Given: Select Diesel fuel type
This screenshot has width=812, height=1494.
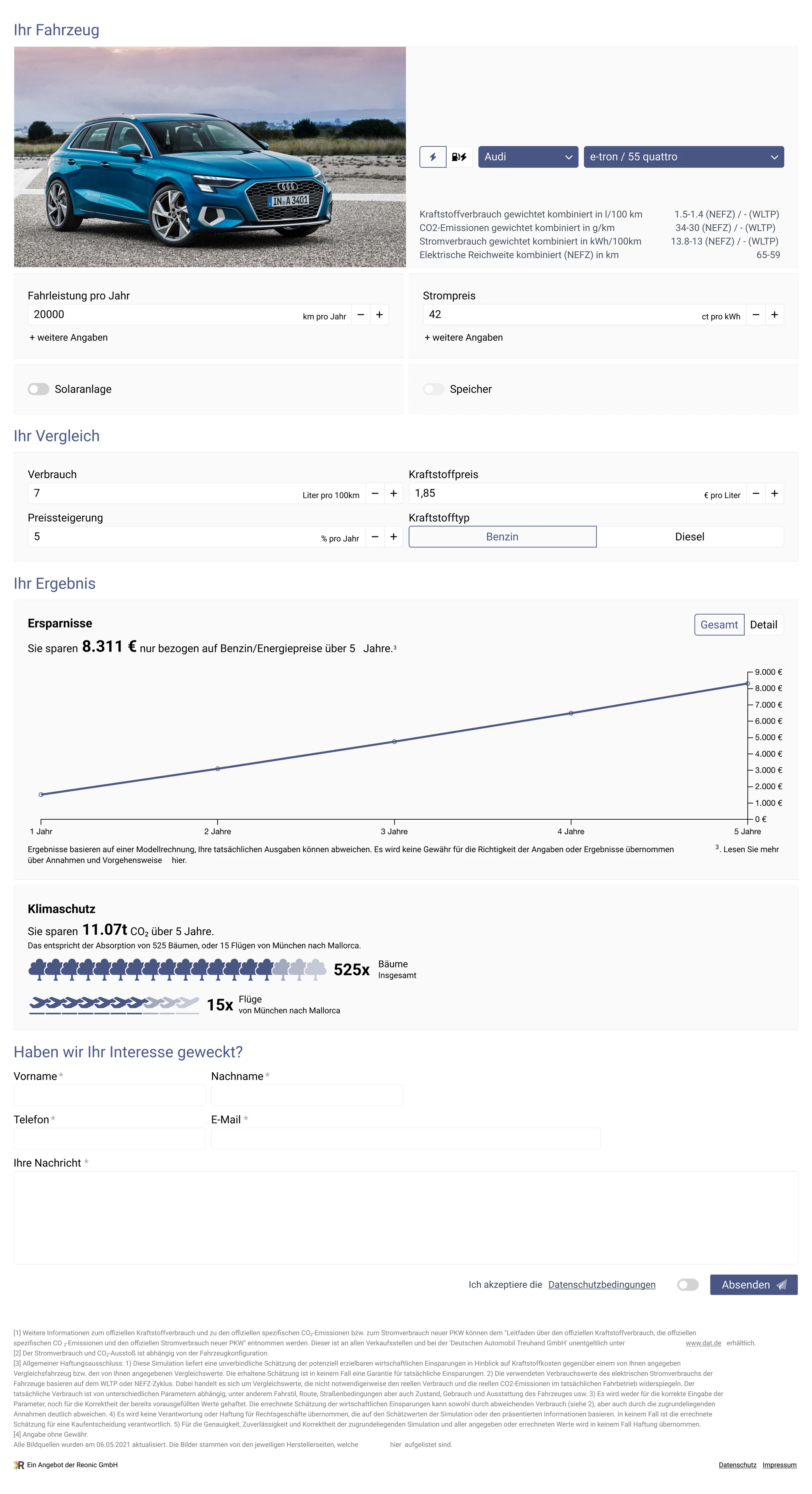Looking at the screenshot, I should (690, 537).
